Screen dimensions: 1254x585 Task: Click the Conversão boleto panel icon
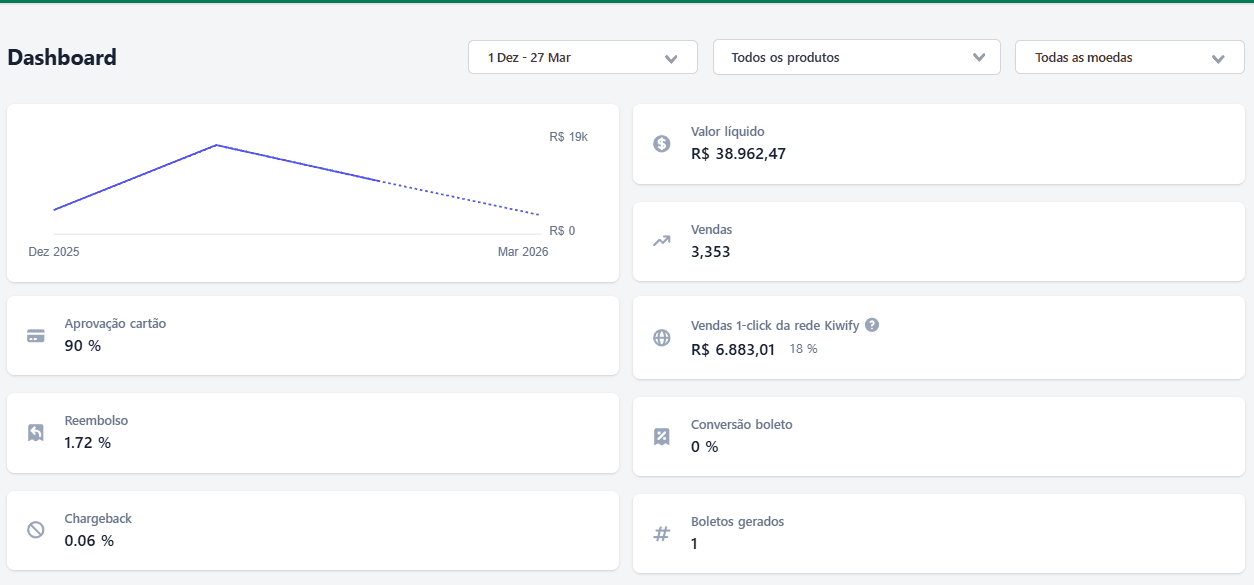coord(661,435)
